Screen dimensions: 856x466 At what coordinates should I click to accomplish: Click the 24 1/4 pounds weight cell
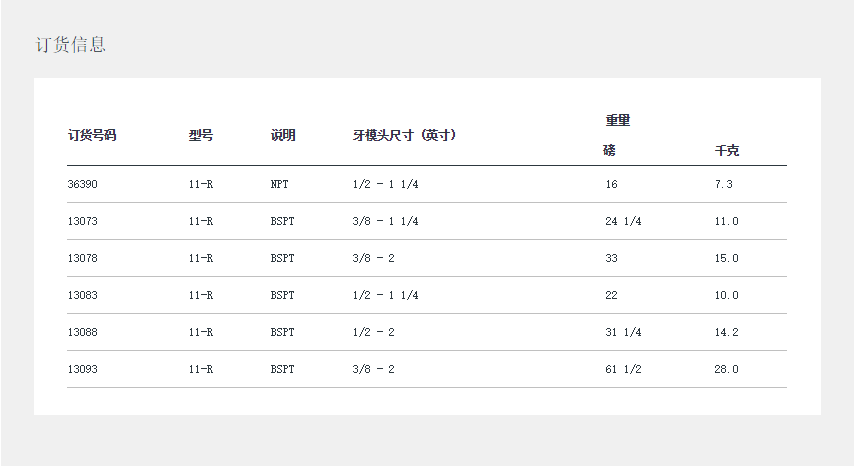(x=623, y=221)
